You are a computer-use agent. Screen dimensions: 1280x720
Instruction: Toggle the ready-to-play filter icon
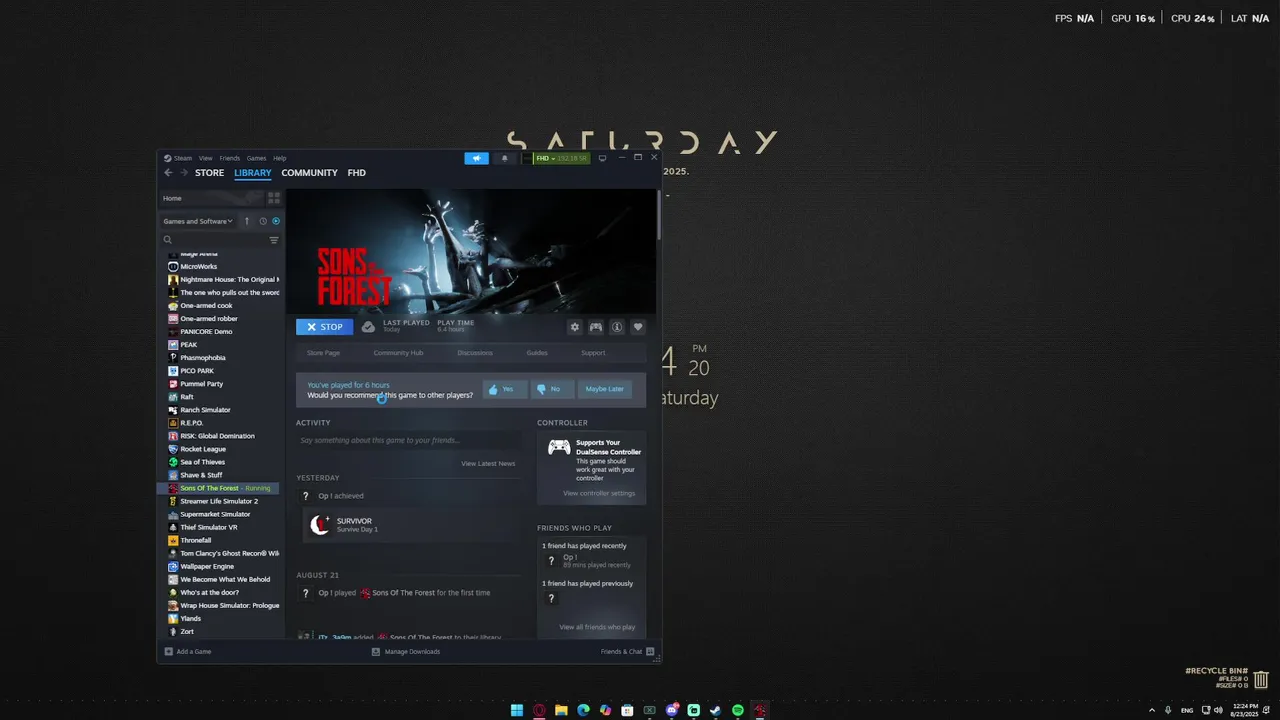coord(276,221)
